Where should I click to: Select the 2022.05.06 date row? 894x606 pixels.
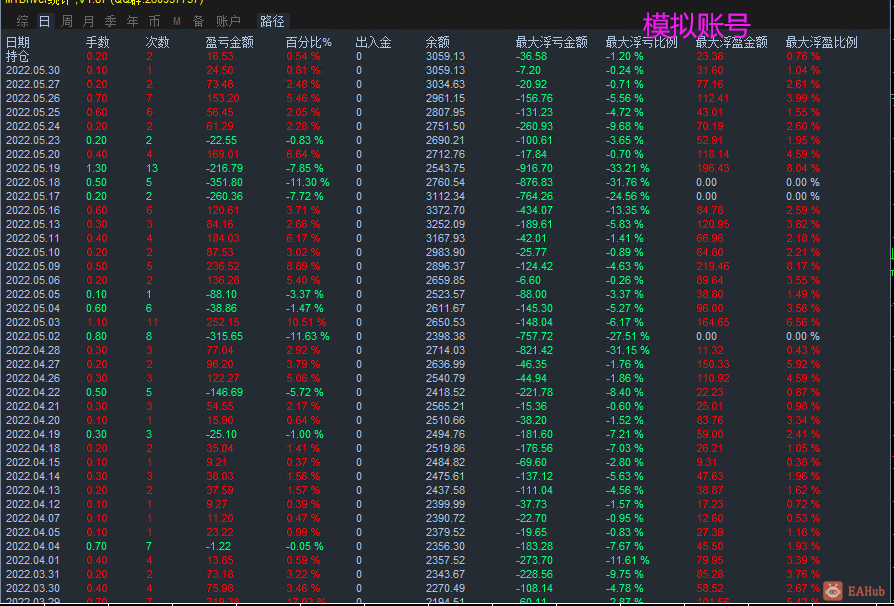pyautogui.click(x=32, y=280)
